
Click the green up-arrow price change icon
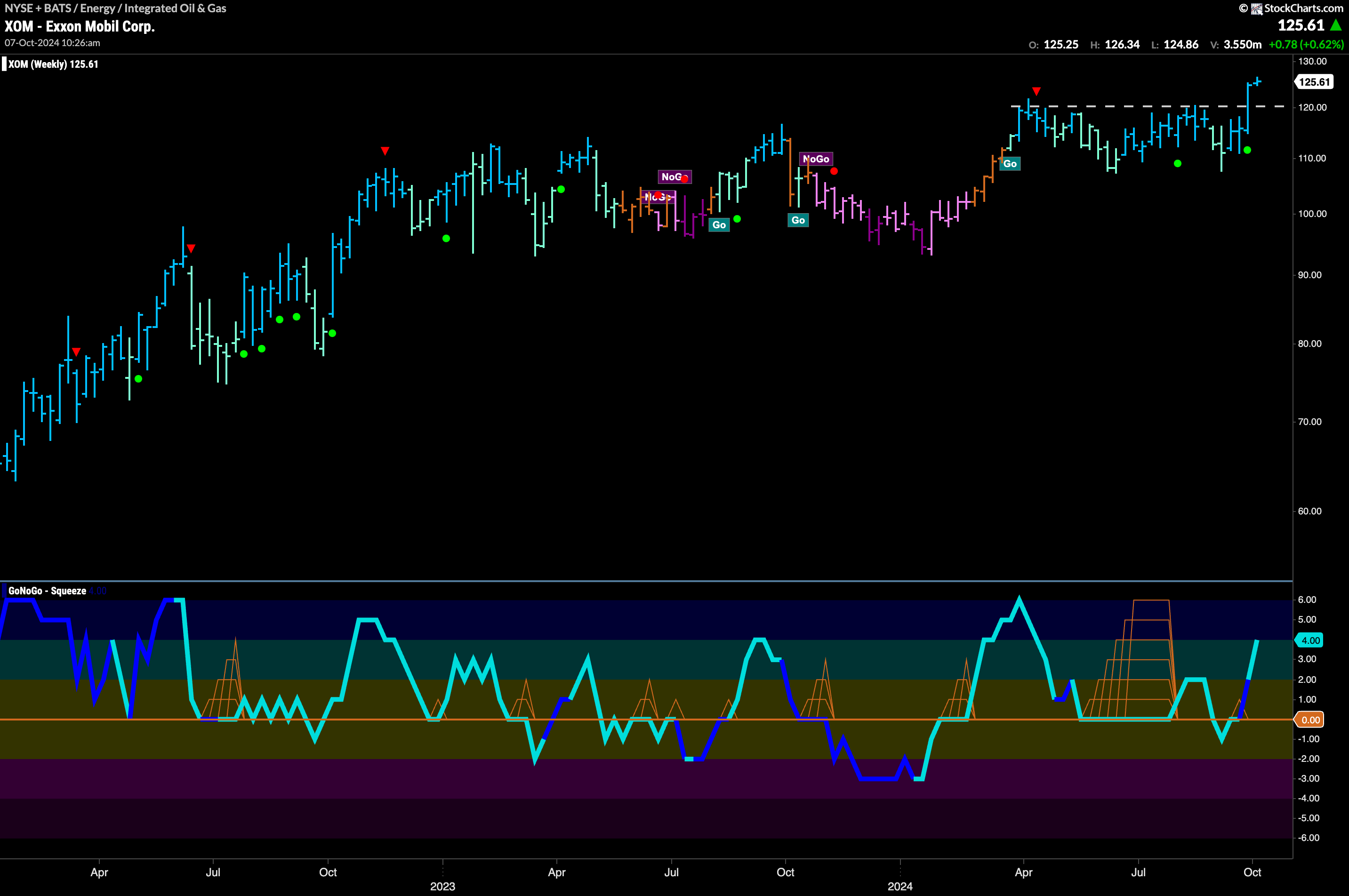coord(1336,25)
